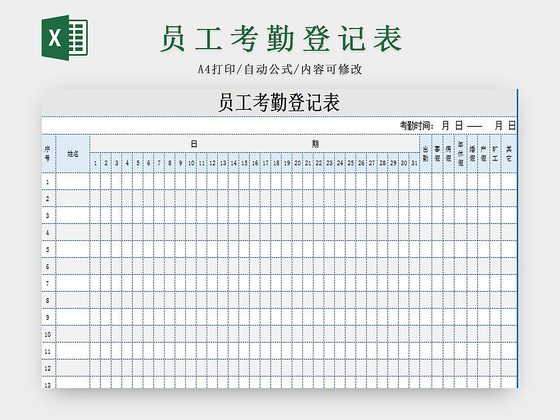The image size is (560, 420).
Task: Click date header 10 in the date row
Action: [191, 163]
